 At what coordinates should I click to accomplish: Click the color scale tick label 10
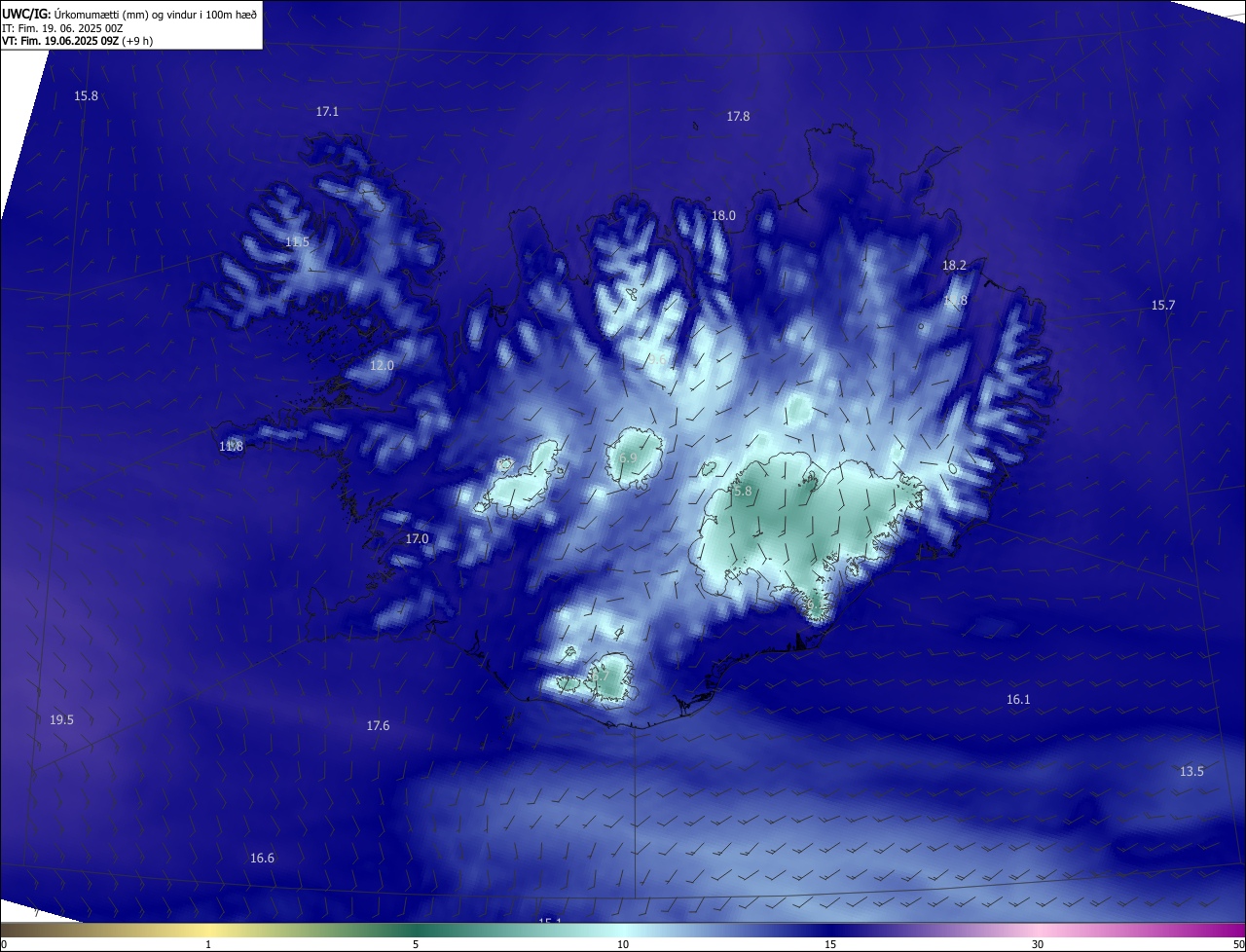(623, 944)
